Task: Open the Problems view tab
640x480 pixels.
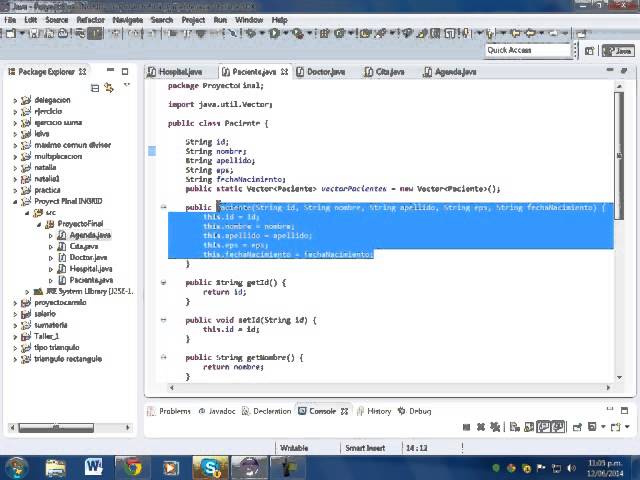Action: click(x=169, y=411)
